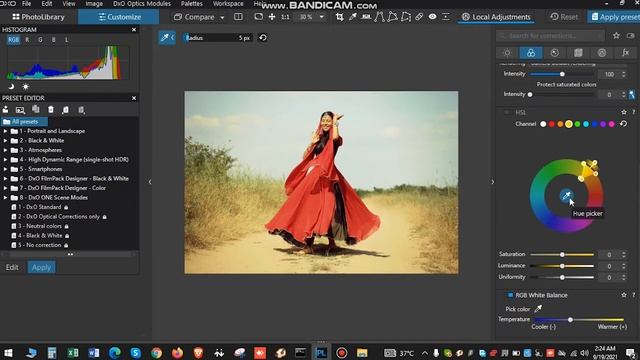Open the Workspace menu

[228, 4]
